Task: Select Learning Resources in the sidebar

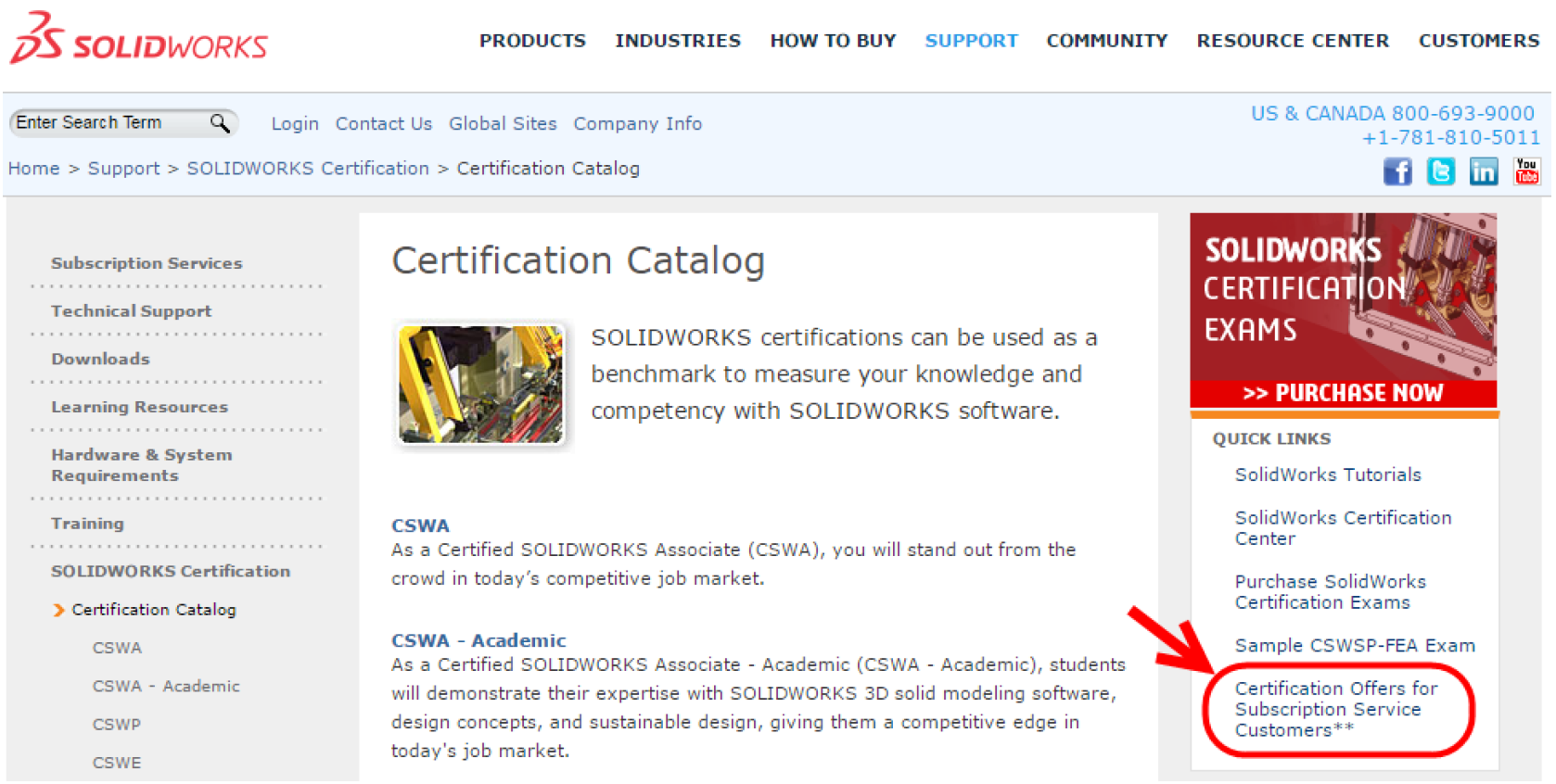Action: tap(139, 407)
